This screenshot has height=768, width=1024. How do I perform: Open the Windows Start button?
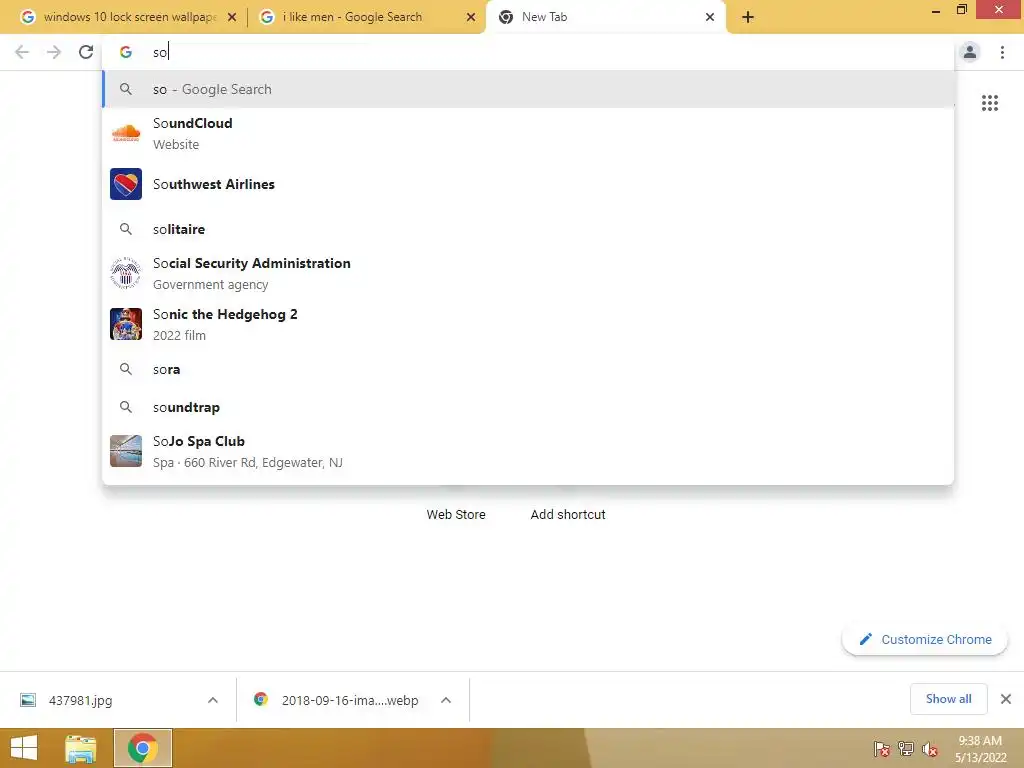tap(24, 748)
